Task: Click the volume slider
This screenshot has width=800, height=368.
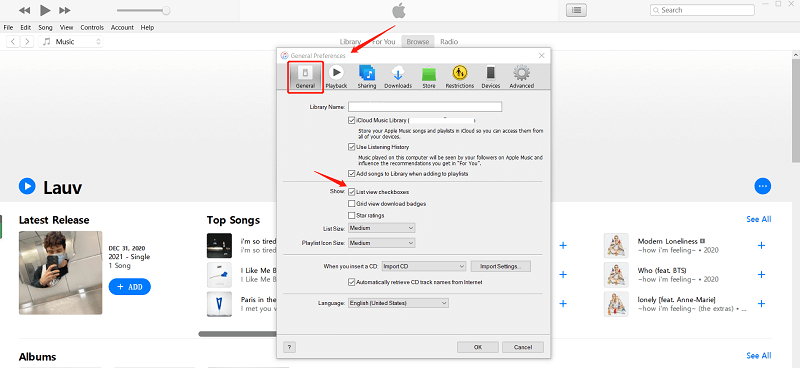Action: click(x=143, y=11)
